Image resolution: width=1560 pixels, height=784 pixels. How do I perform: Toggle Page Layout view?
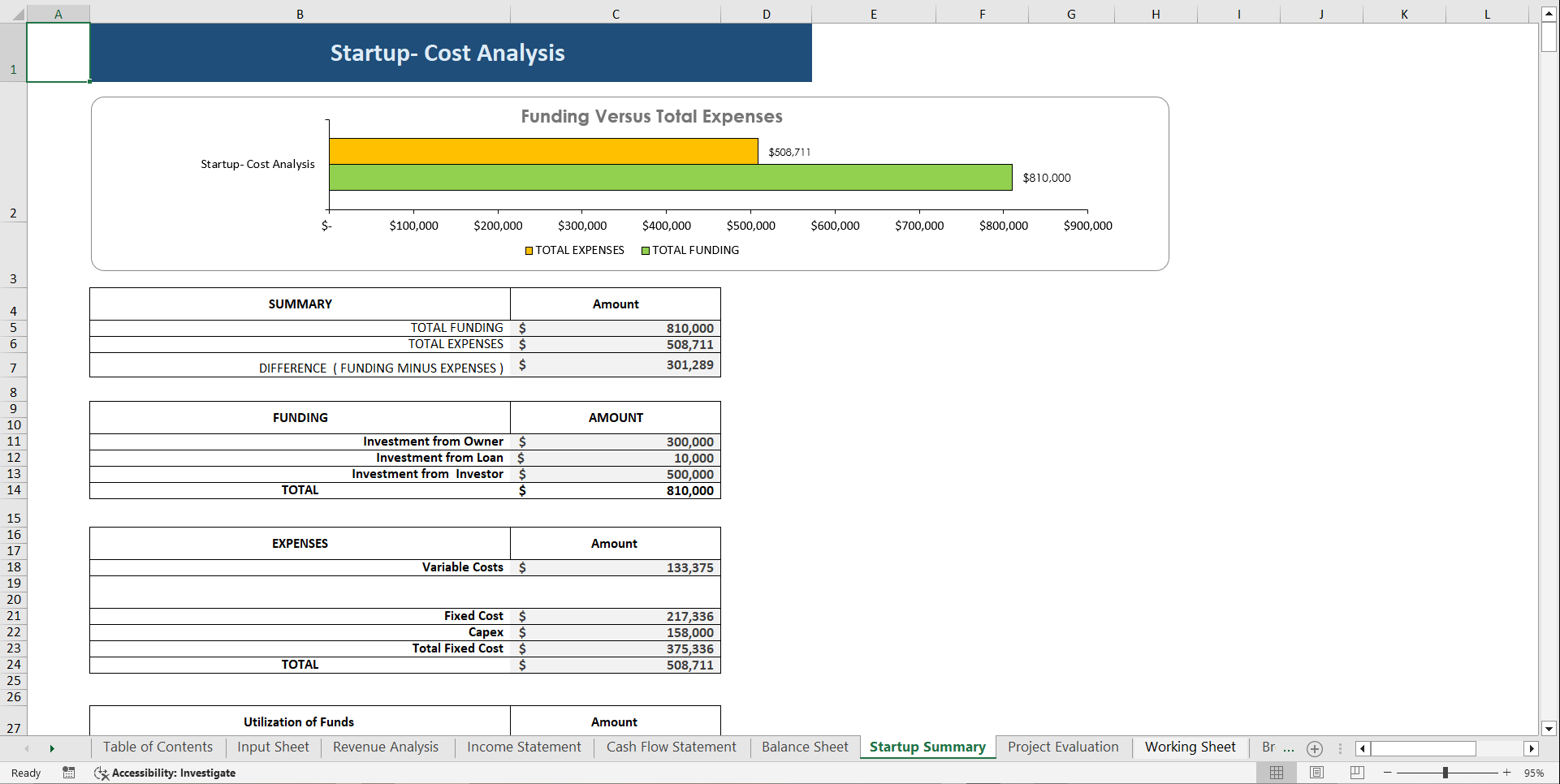(1316, 773)
